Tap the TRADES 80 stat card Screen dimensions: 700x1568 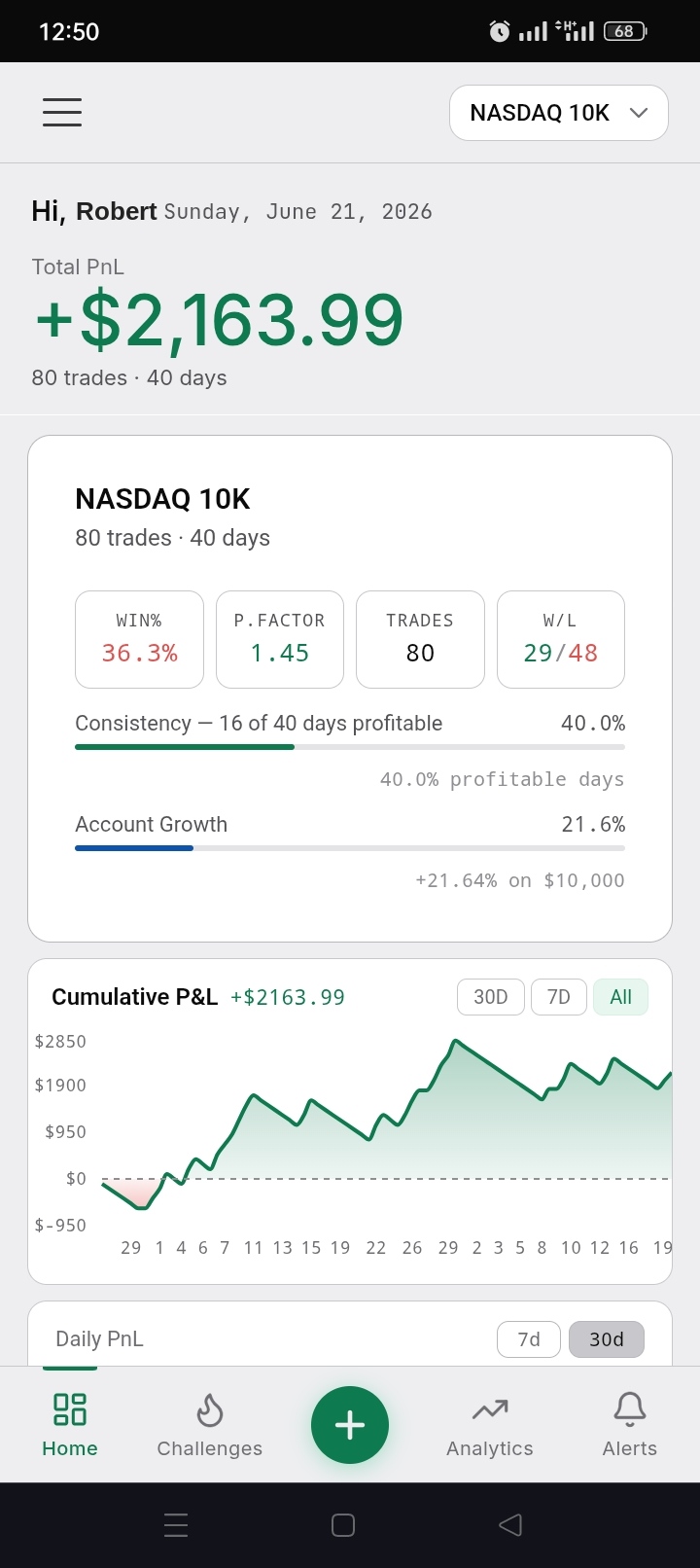[420, 639]
